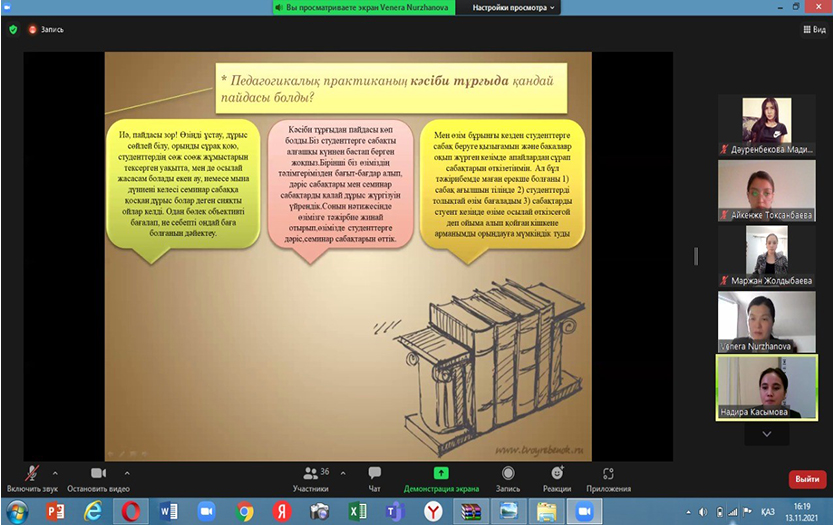
Task: Switch layout using the Вид button
Action: tap(812, 29)
